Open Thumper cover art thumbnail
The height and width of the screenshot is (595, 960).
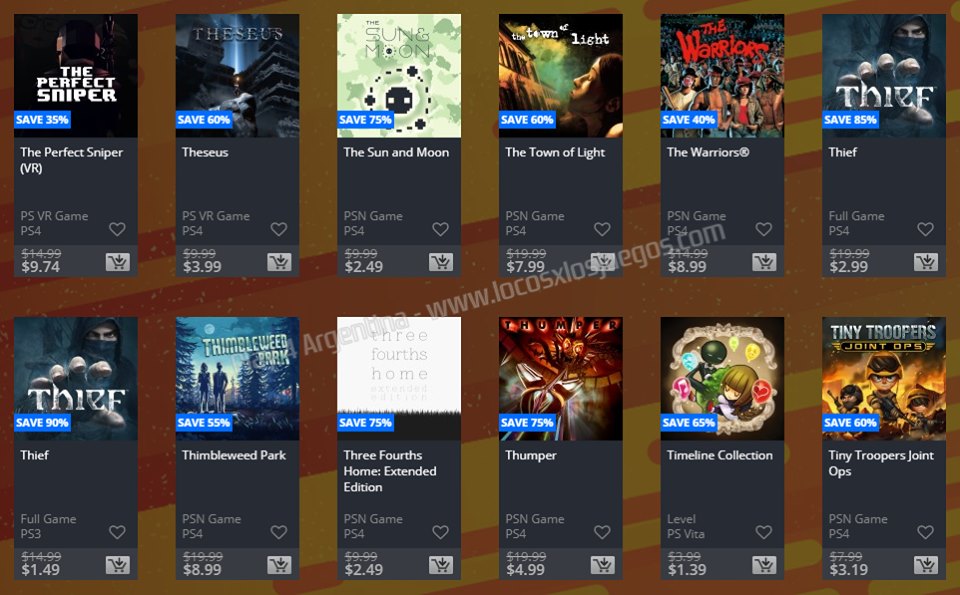click(561, 379)
